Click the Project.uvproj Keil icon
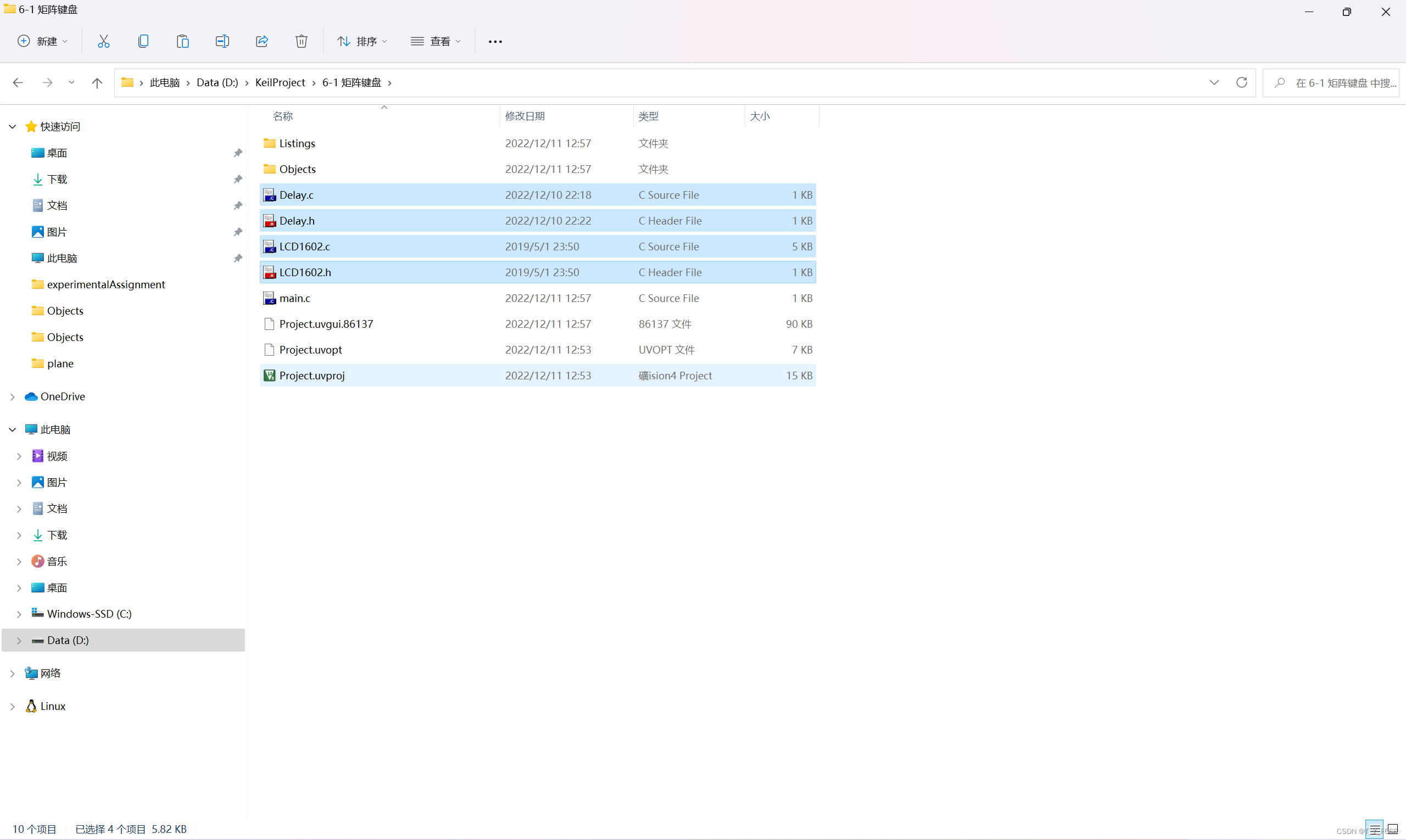The height and width of the screenshot is (840, 1406). [270, 376]
